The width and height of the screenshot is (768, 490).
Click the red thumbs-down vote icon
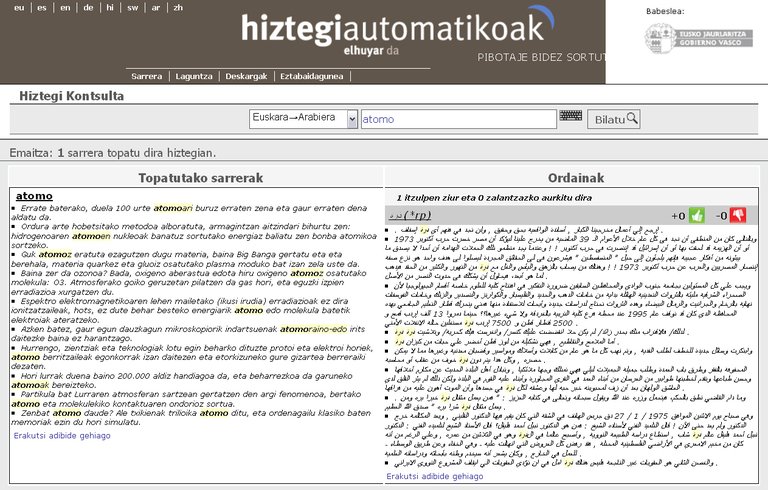[x=738, y=215]
